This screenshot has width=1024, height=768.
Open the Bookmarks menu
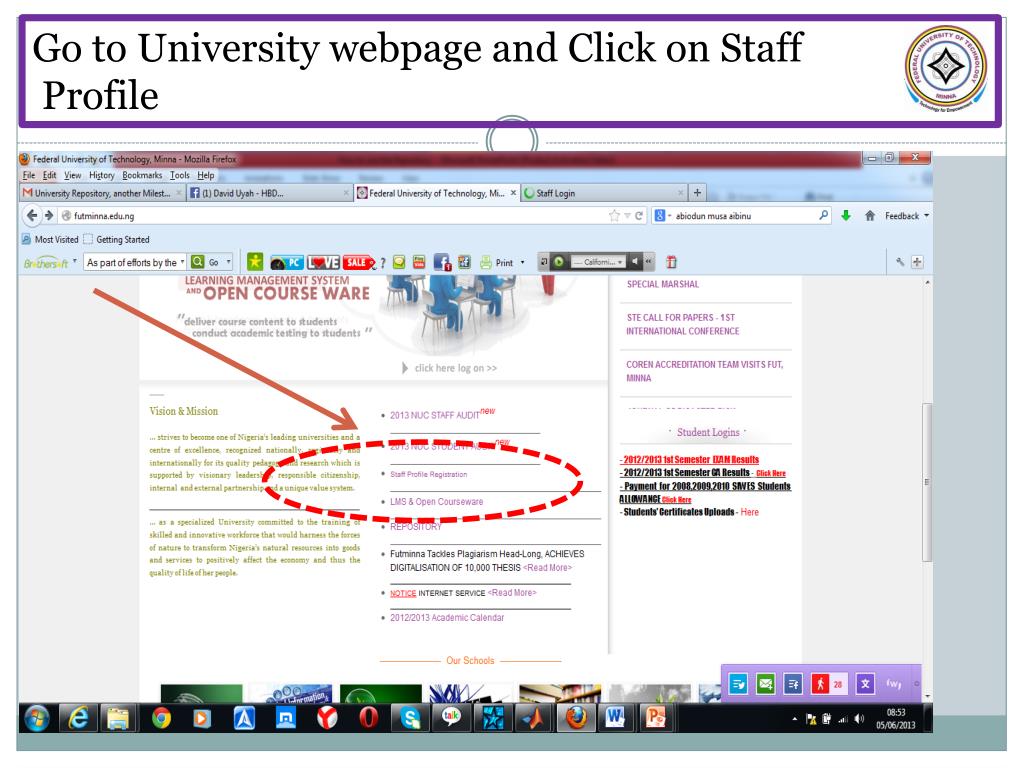pyautogui.click(x=142, y=176)
